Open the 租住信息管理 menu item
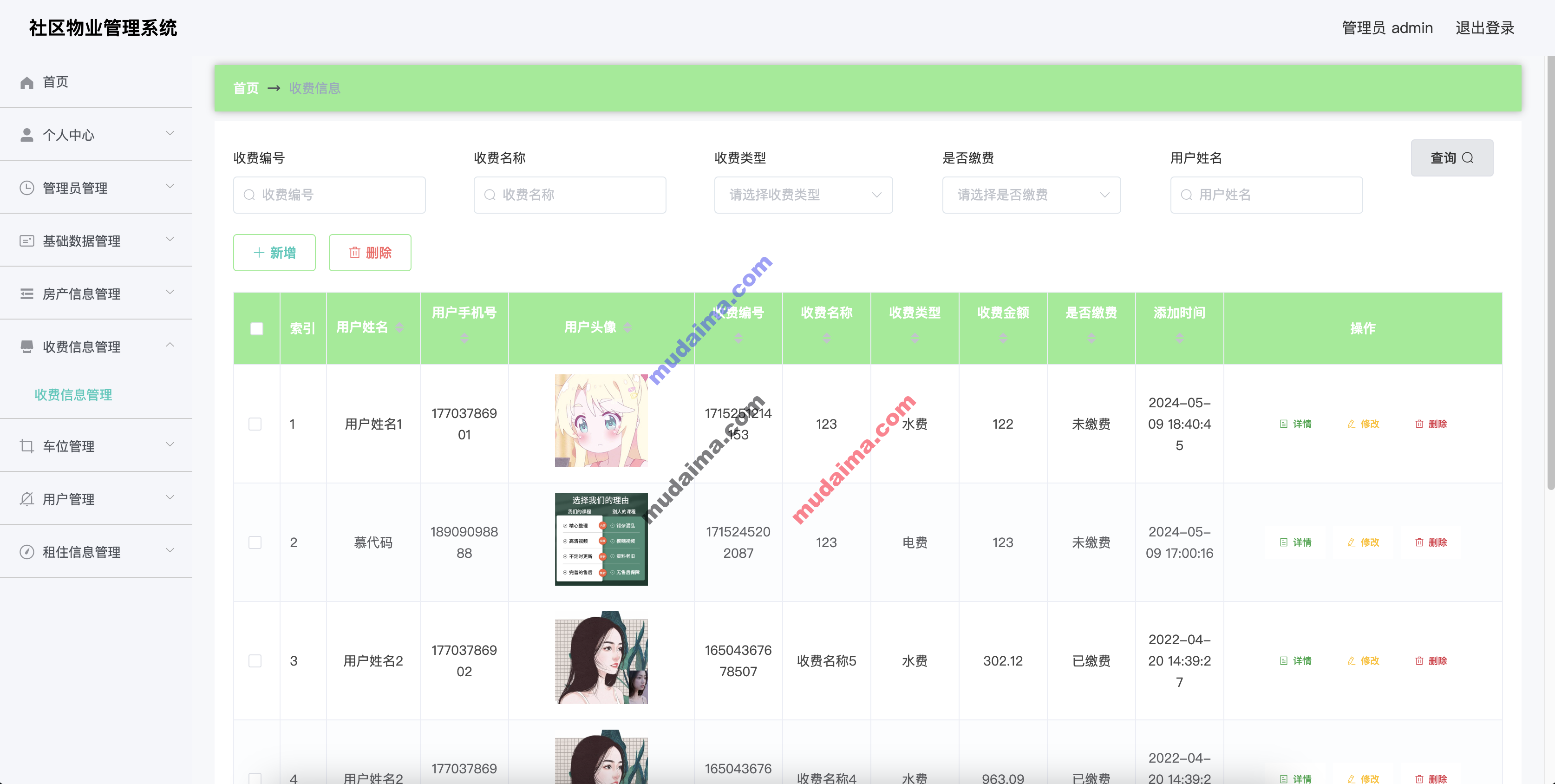1555x784 pixels. (96, 552)
